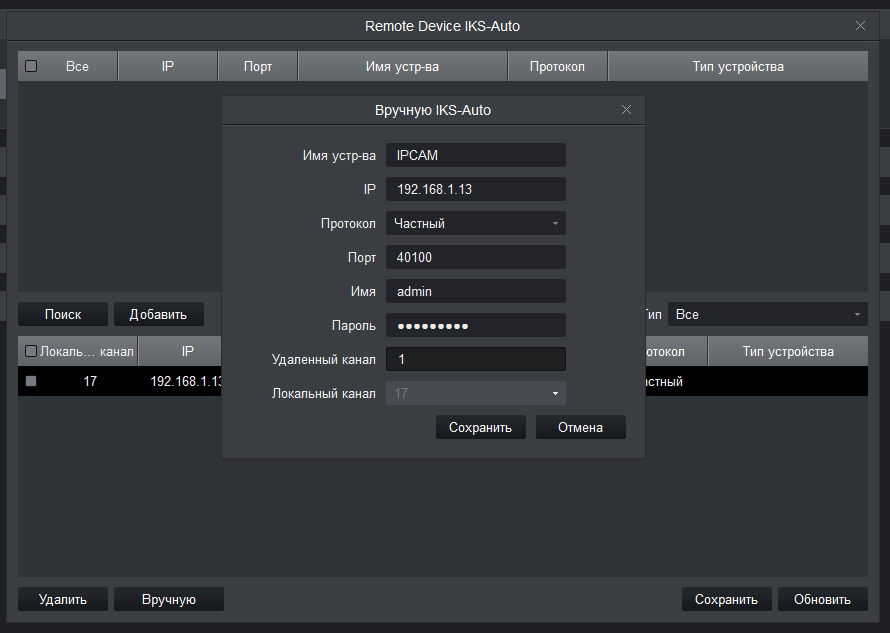Open the Протокол dropdown set to Частный
The height and width of the screenshot is (633, 890).
[475, 223]
